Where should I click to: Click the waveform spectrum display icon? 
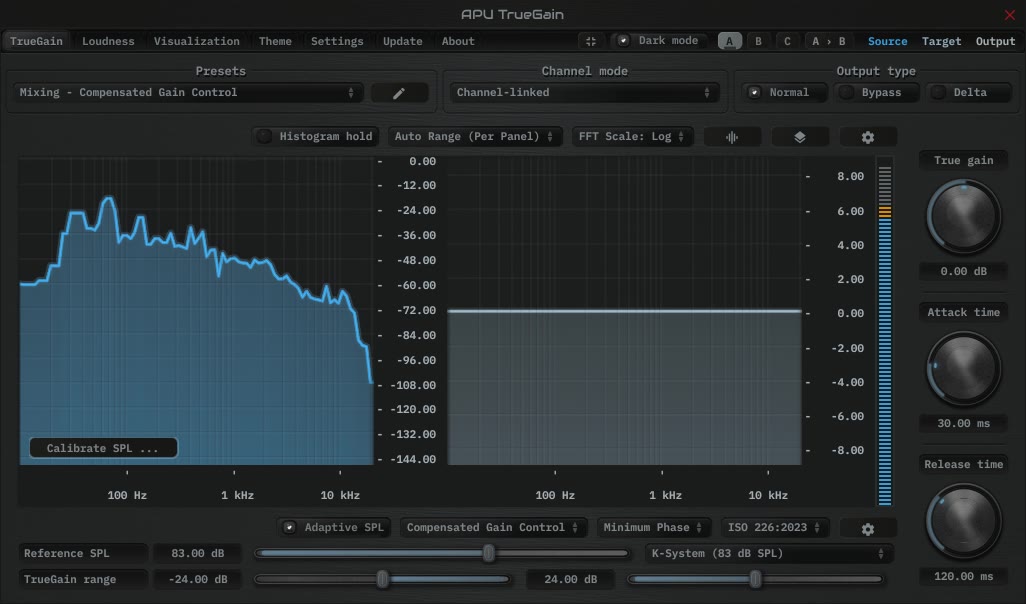[732, 137]
